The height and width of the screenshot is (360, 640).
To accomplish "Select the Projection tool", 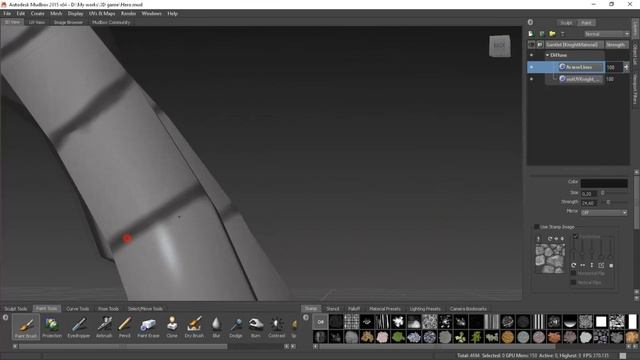I will point(52,327).
